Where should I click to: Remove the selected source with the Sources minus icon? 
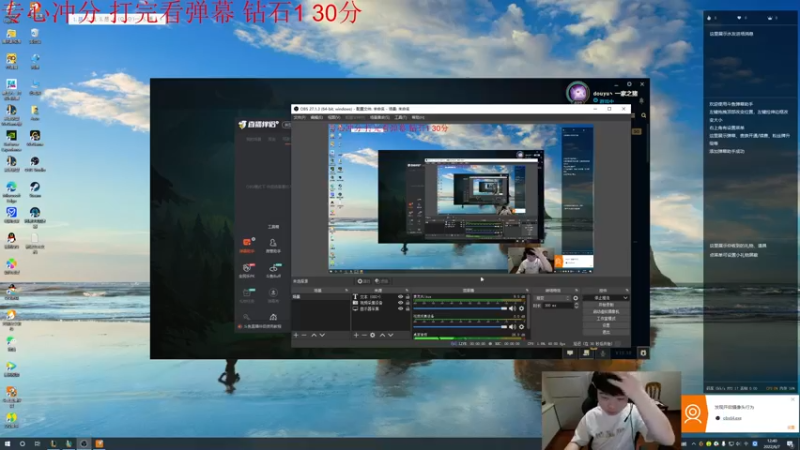(364, 335)
